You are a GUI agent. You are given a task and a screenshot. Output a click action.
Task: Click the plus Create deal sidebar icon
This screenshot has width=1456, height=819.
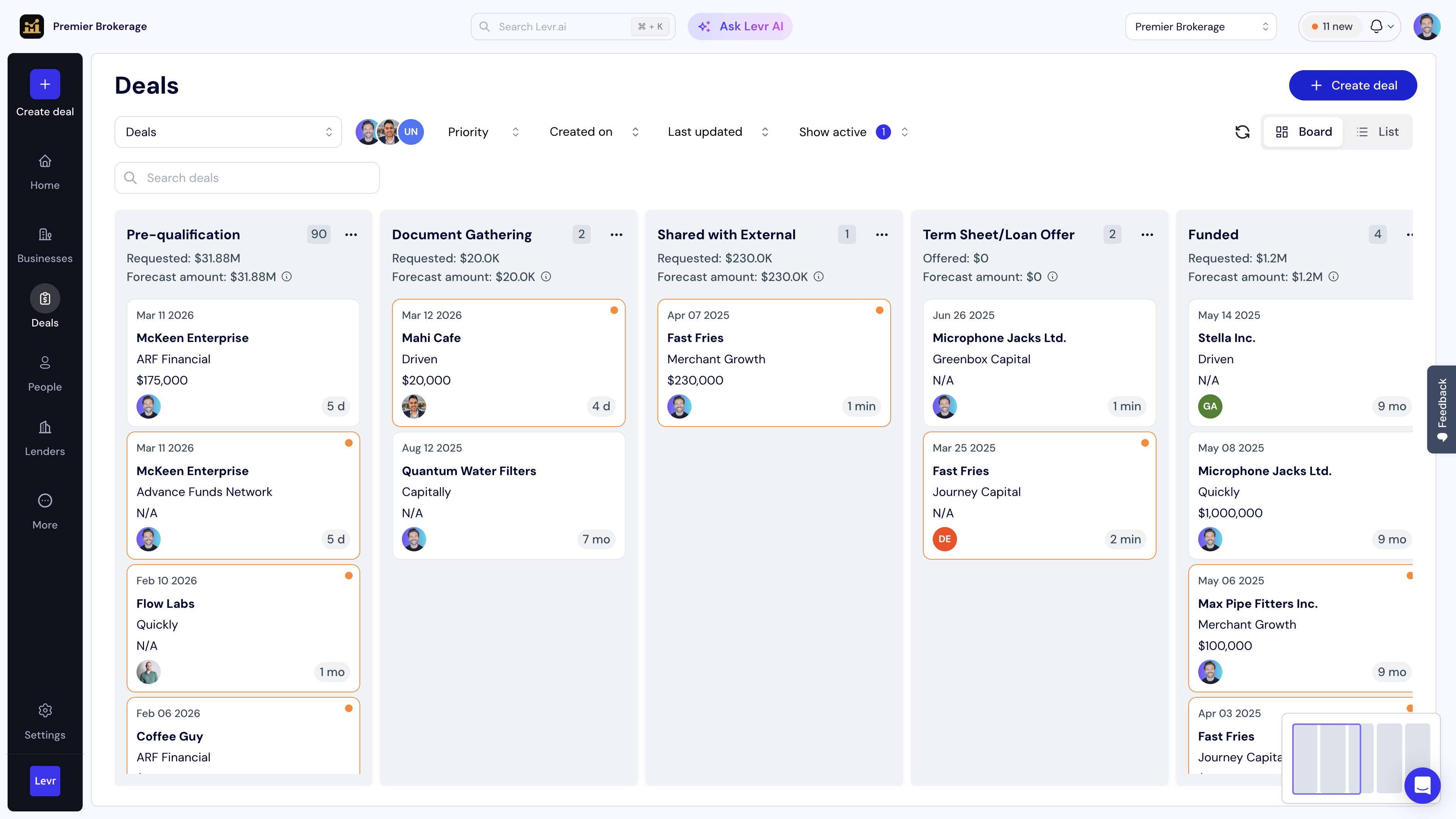click(x=45, y=84)
